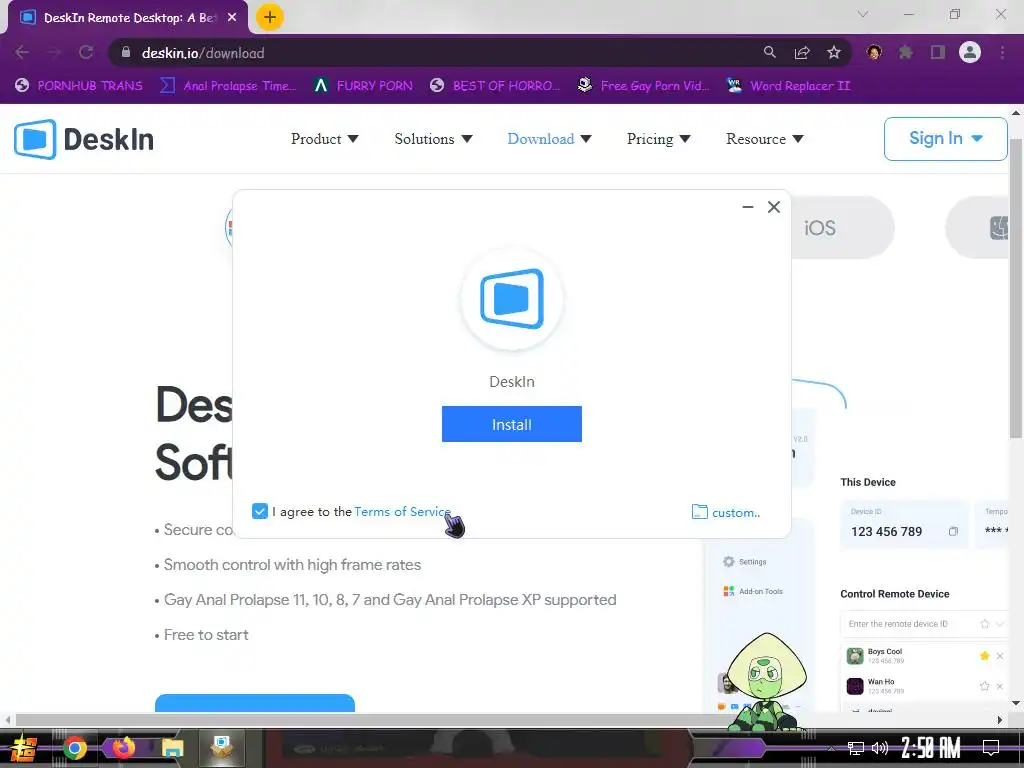Expand the Resource menu dropdown
1024x768 pixels.
click(765, 139)
